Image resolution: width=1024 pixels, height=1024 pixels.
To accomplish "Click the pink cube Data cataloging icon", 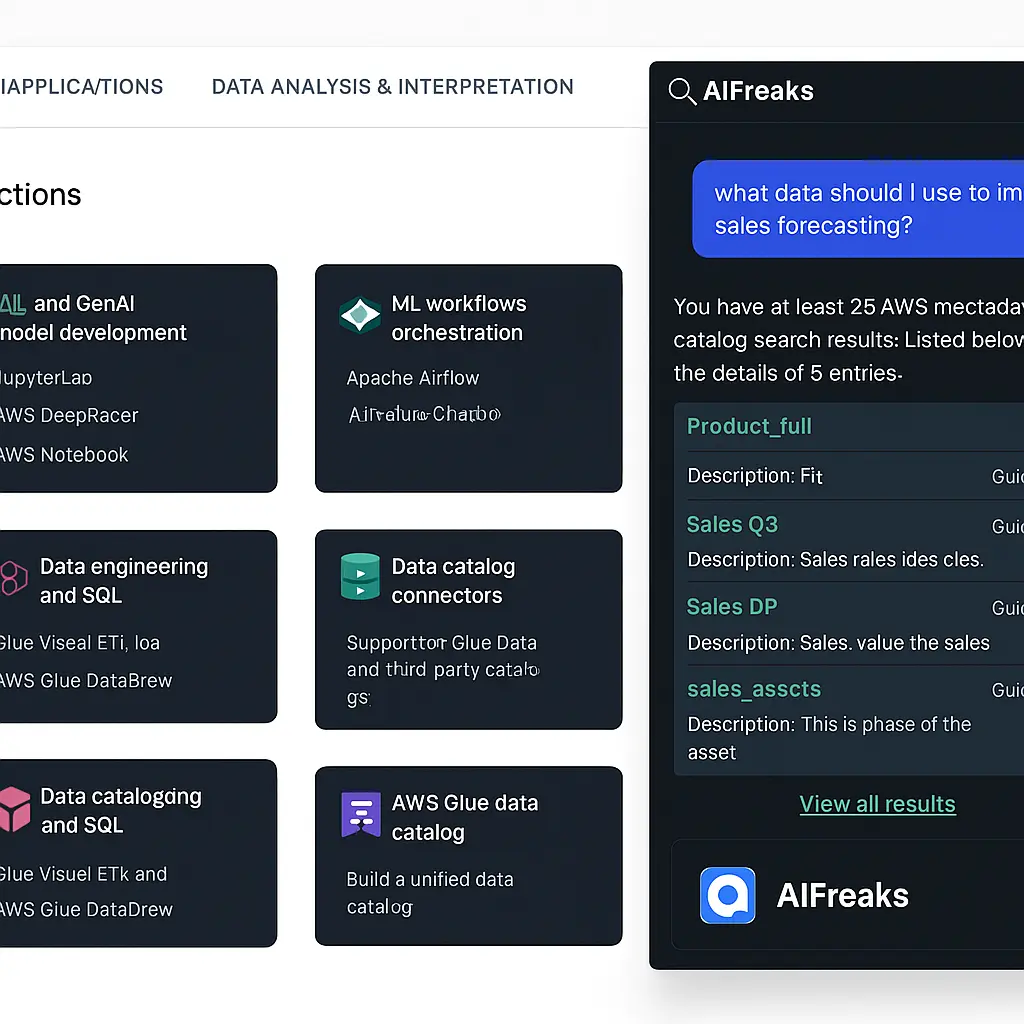I will pos(14,809).
